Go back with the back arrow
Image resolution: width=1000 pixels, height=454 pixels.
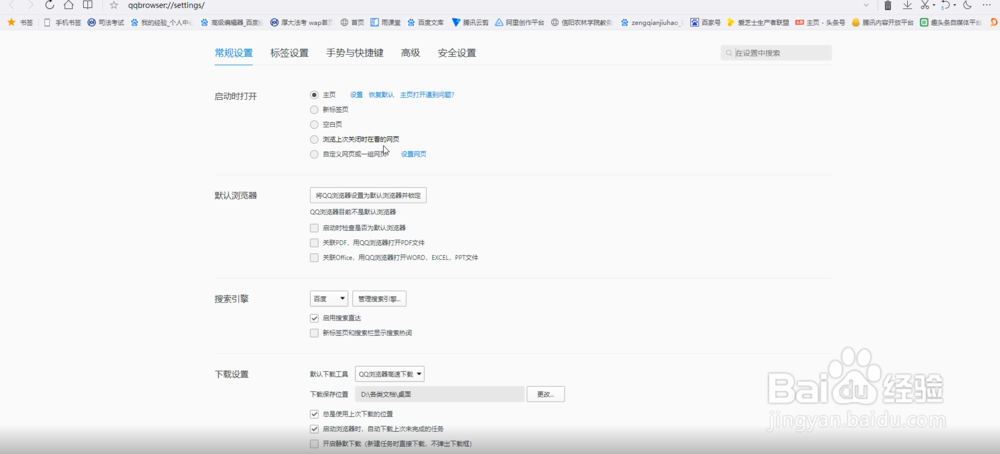click(11, 5)
